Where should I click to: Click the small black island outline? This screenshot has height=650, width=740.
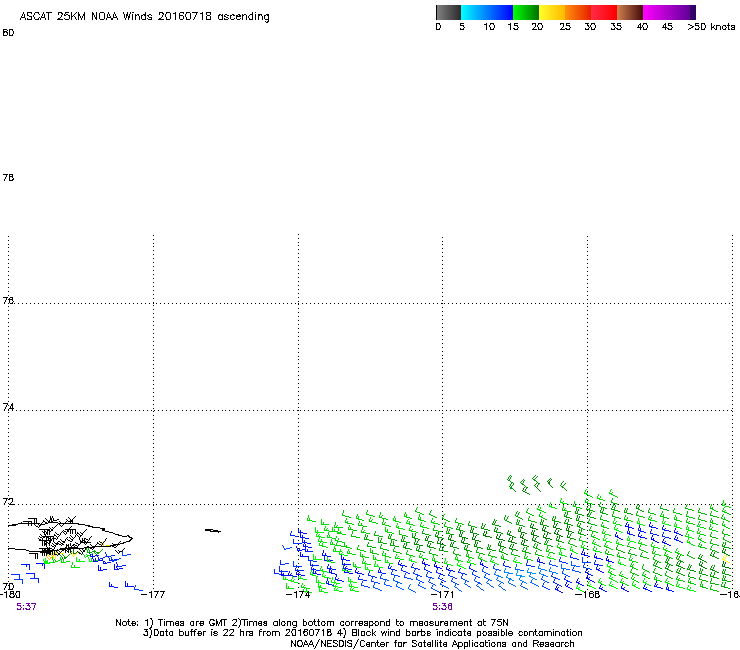tap(213, 531)
